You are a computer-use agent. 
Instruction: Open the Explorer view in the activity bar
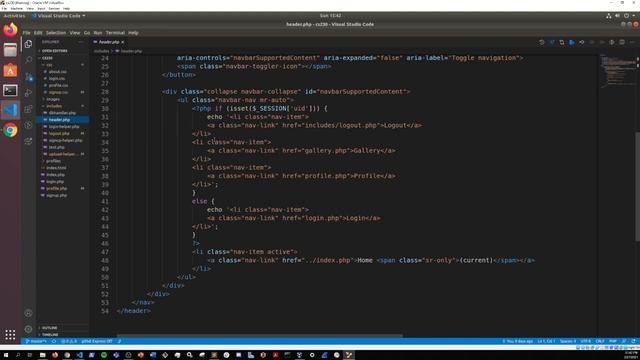28,44
